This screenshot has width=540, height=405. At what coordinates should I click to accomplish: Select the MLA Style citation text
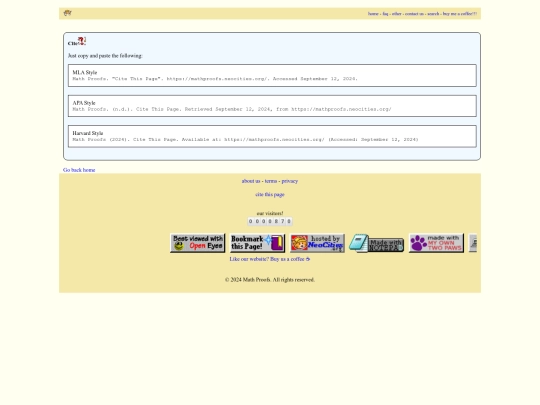pos(215,79)
